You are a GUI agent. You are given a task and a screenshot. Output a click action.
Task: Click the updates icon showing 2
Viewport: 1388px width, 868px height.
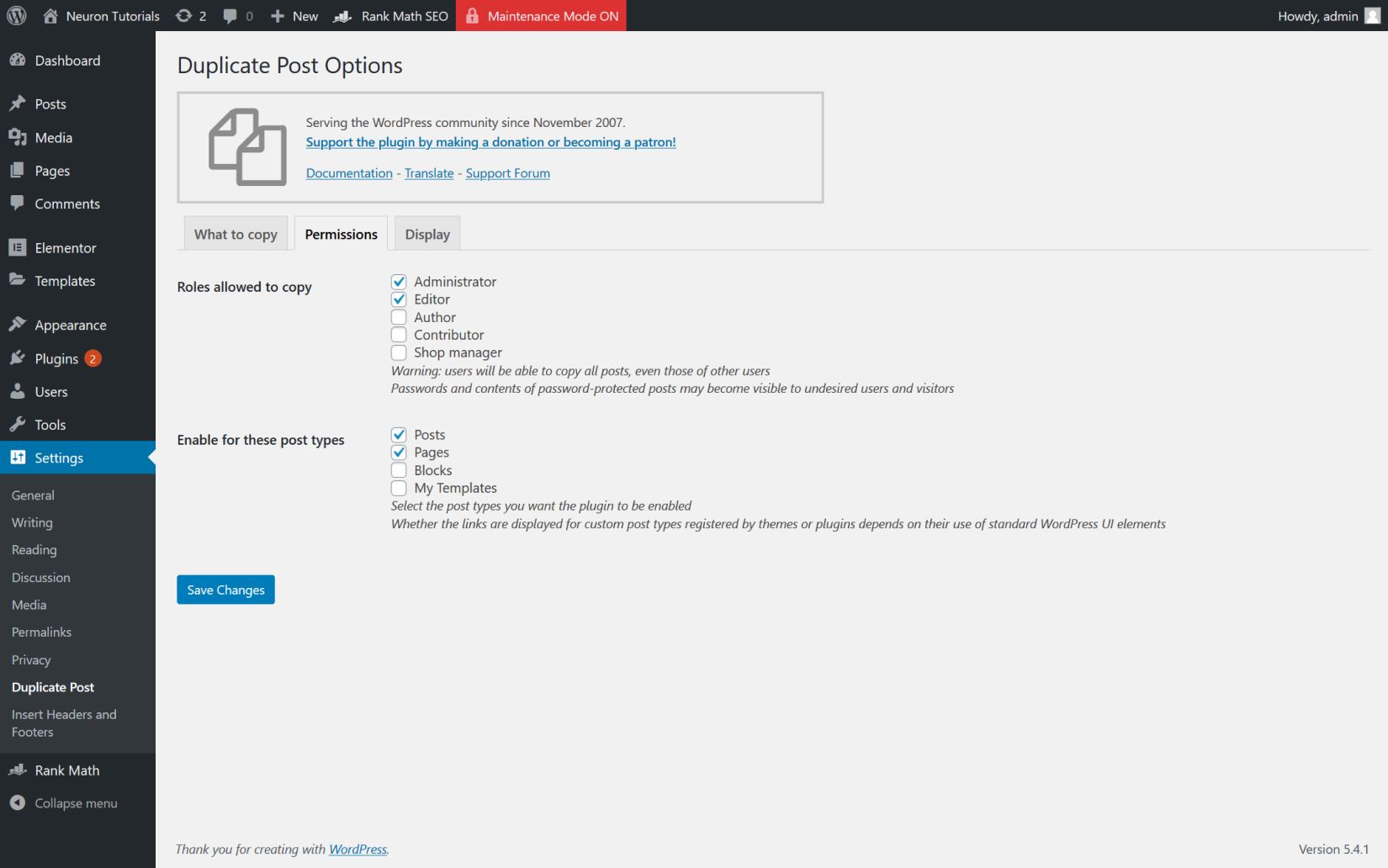point(183,15)
